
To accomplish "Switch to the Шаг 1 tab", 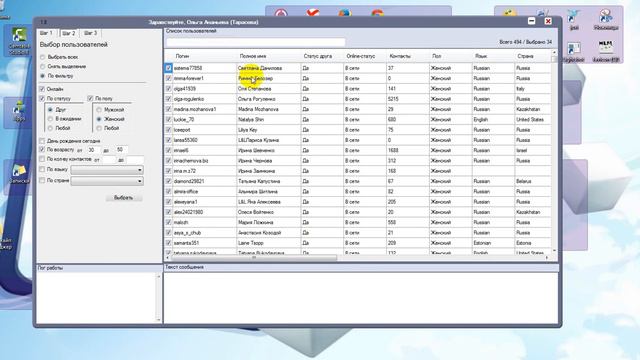I will point(46,33).
